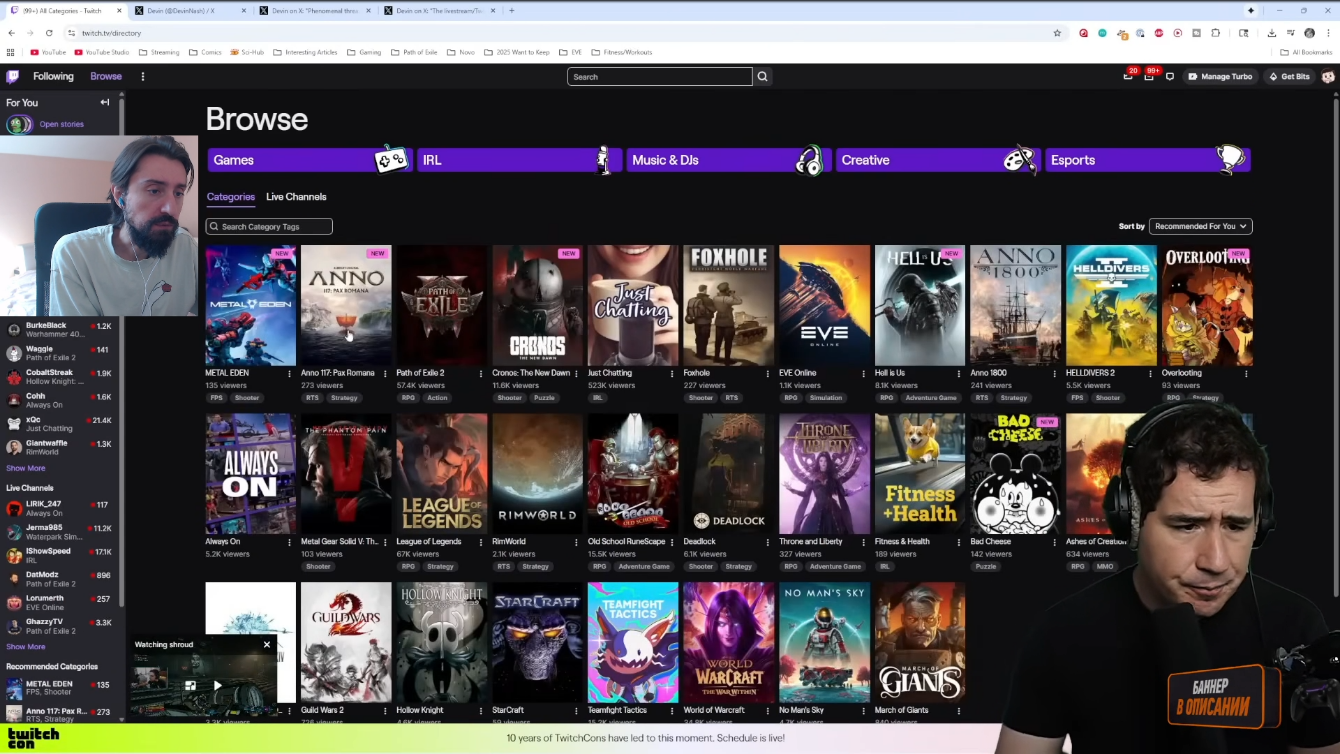The image size is (1340, 754).
Task: Open the Old School RuneScape title link
Action: pos(626,542)
